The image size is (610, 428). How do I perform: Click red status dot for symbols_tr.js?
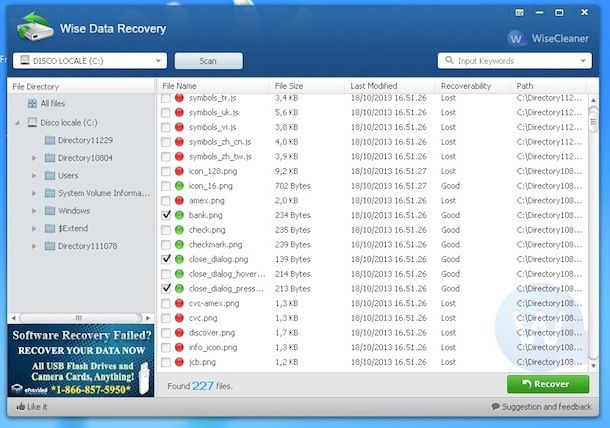pyautogui.click(x=179, y=98)
